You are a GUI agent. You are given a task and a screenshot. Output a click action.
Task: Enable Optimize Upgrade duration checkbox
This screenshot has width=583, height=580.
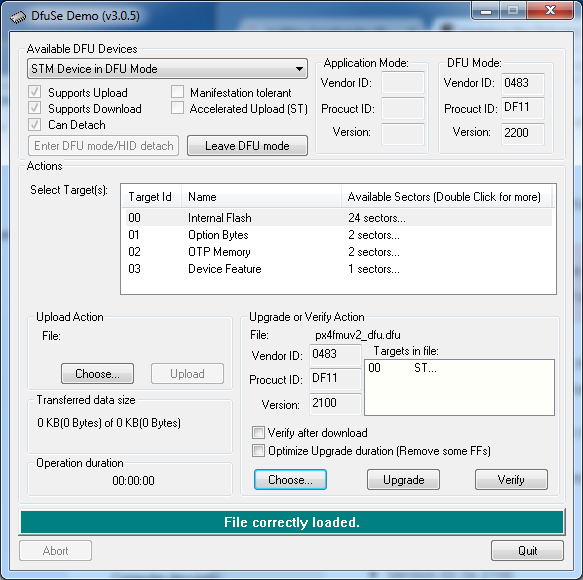pyautogui.click(x=258, y=451)
